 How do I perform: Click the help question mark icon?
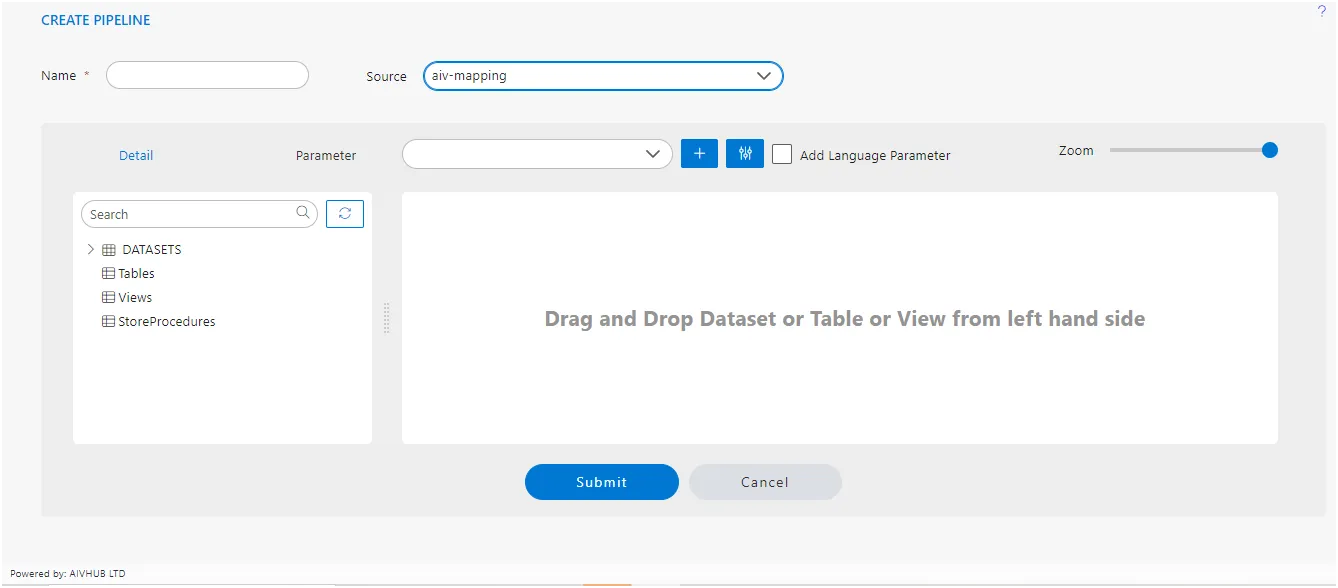1321,11
